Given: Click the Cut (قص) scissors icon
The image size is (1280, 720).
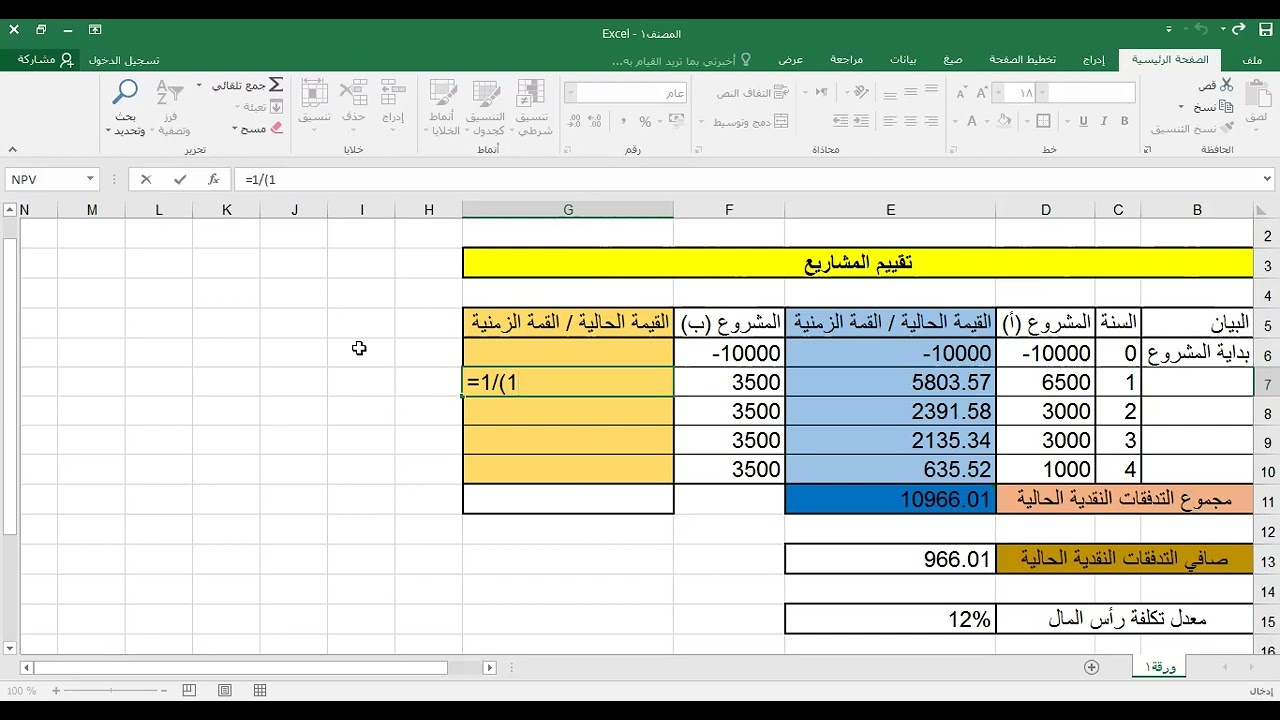Looking at the screenshot, I should tap(1226, 86).
